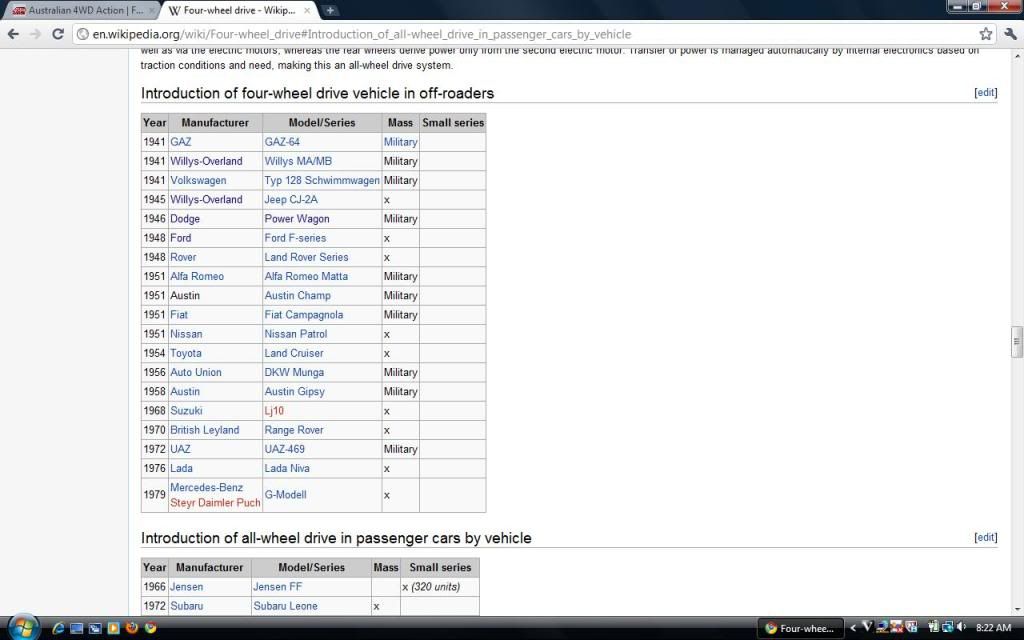Edit the off-roaders section via edit link
Viewport: 1024px width, 640px height.
point(985,93)
